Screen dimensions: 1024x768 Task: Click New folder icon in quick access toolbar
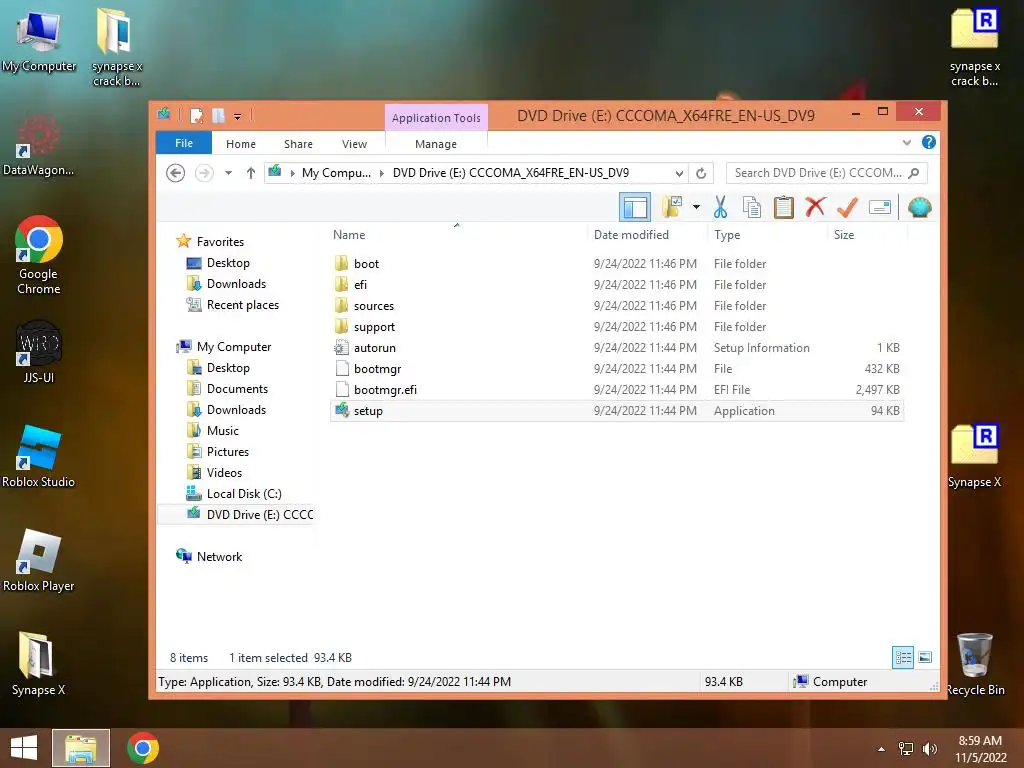pyautogui.click(x=218, y=116)
